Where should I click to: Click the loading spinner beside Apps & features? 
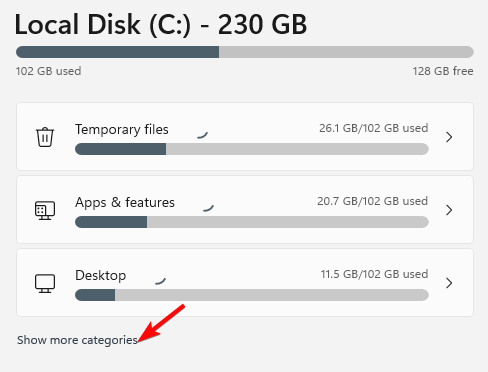tap(208, 208)
